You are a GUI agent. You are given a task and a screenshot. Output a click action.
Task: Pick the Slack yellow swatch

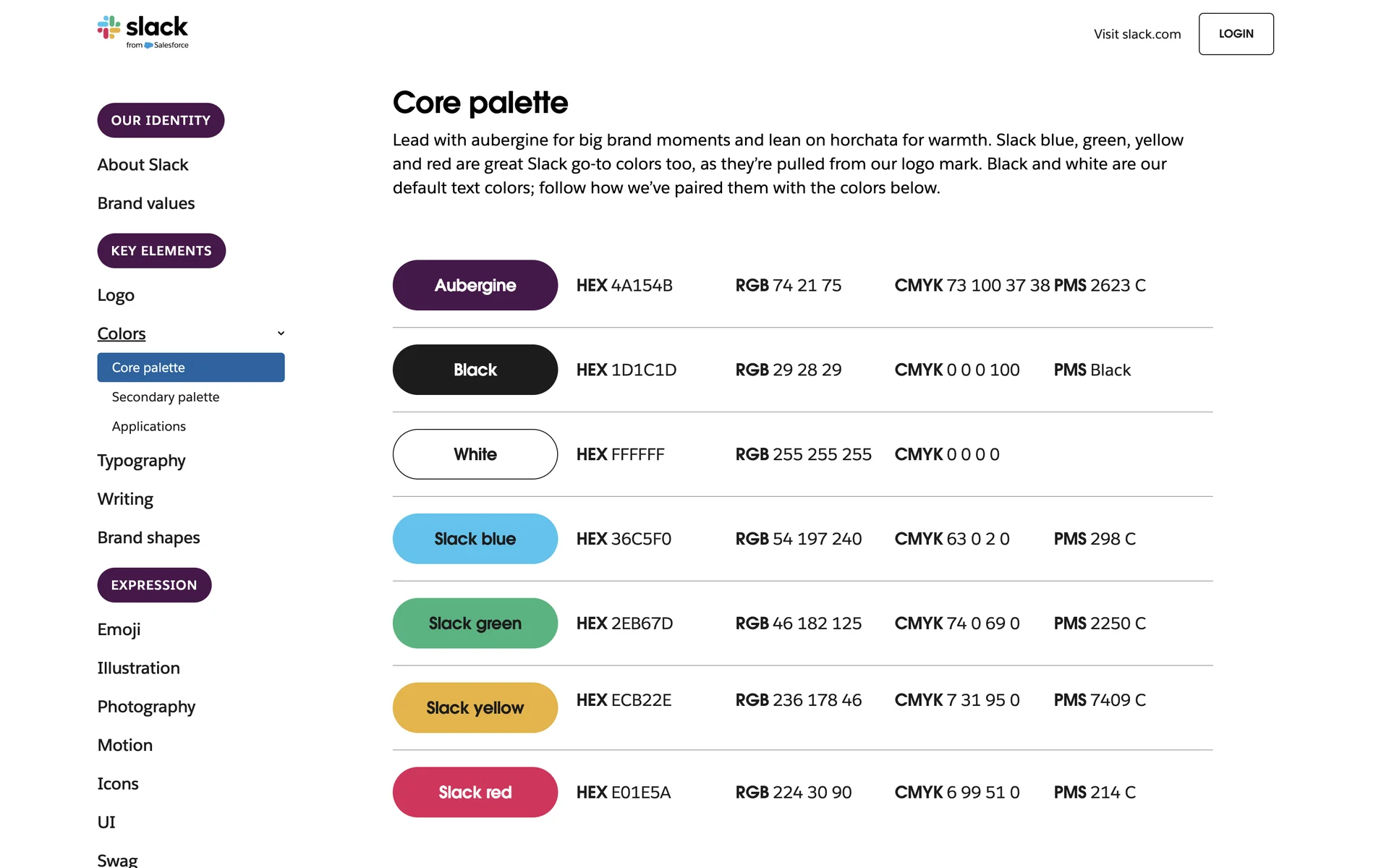point(475,707)
